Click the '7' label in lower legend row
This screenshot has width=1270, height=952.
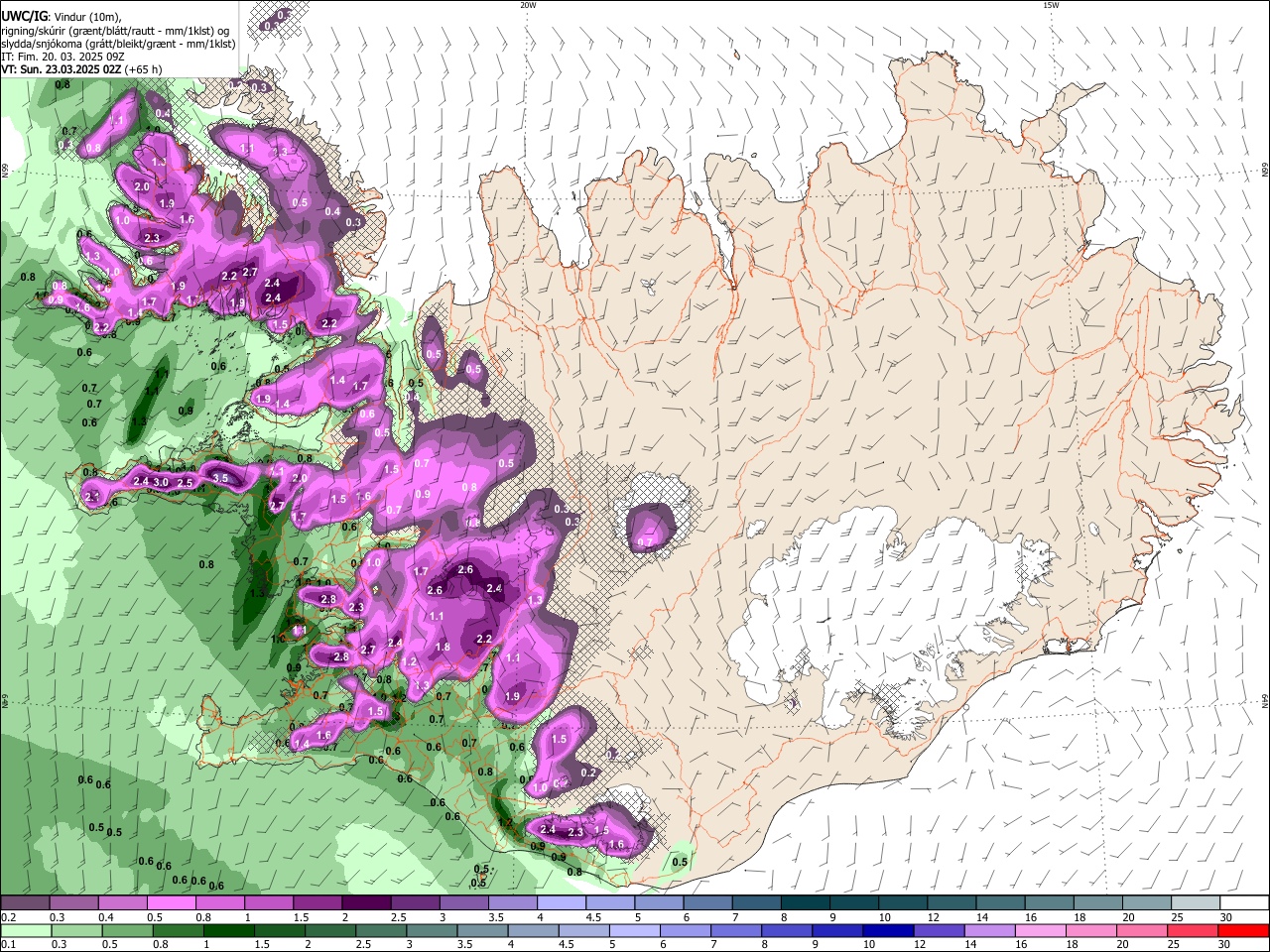tap(713, 944)
